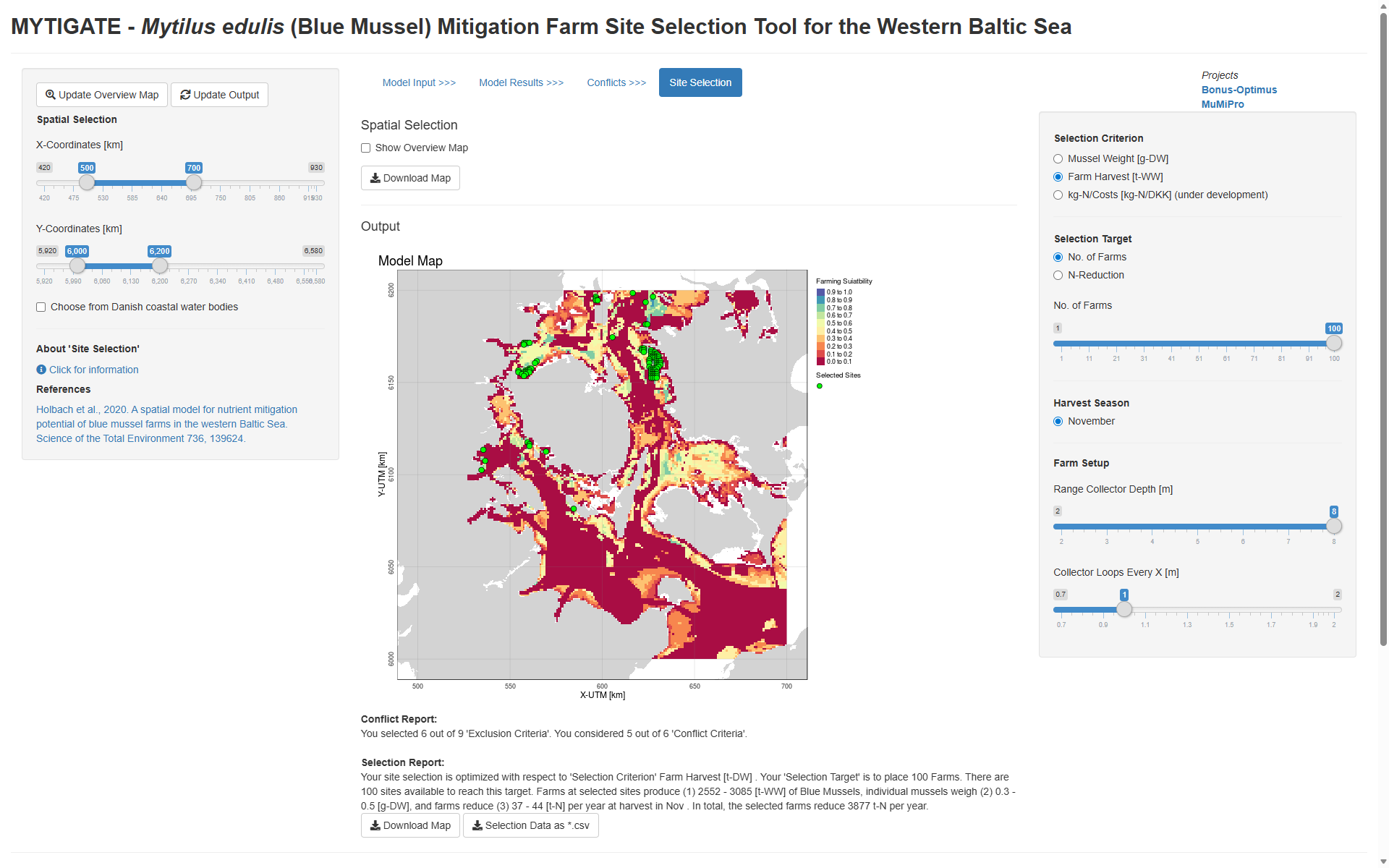Click the download icon on Selection Data as *.csv
Image resolution: width=1389 pixels, height=868 pixels.
[x=477, y=825]
